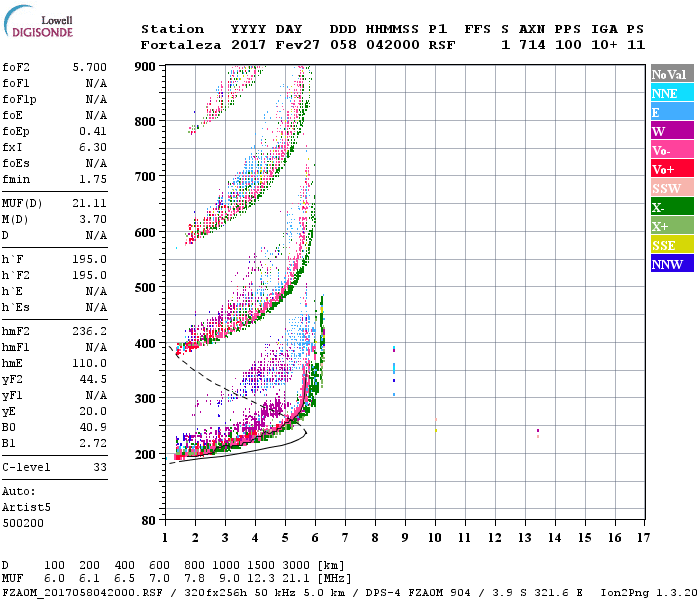Click the hmE value 110.0
Viewport: 700px width, 600px height.
coord(90,363)
